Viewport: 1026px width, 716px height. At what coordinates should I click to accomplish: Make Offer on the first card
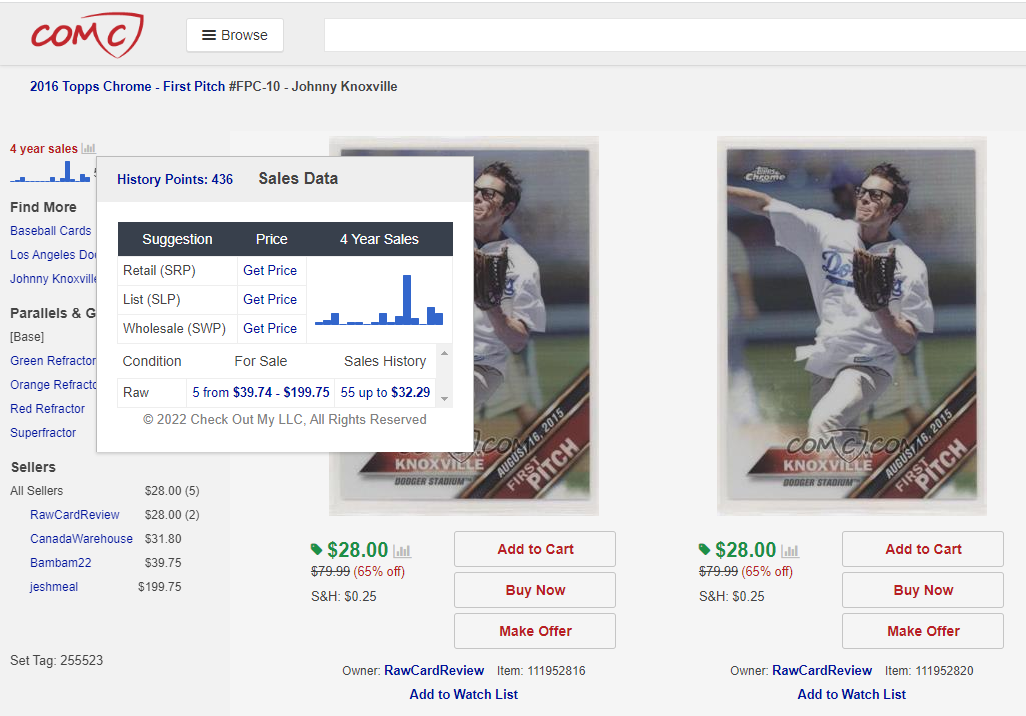[x=535, y=631]
